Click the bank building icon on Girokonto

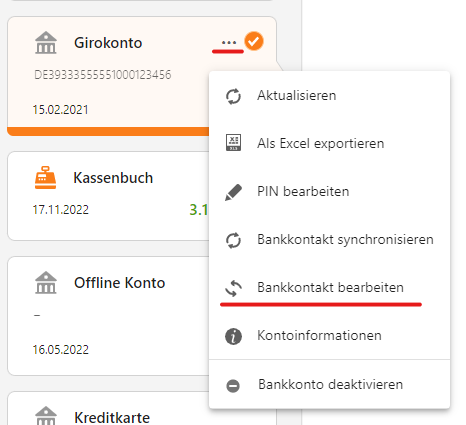click(x=46, y=43)
